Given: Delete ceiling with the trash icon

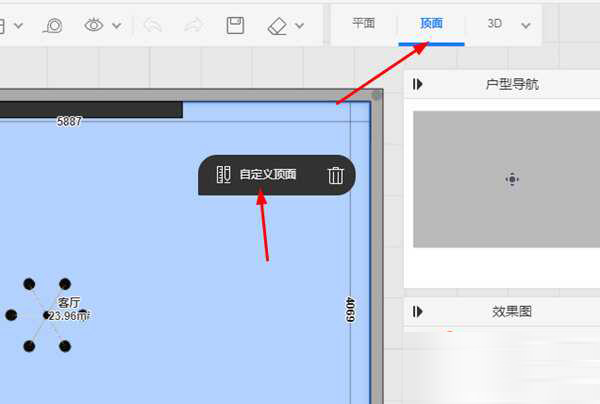Looking at the screenshot, I should click(336, 175).
